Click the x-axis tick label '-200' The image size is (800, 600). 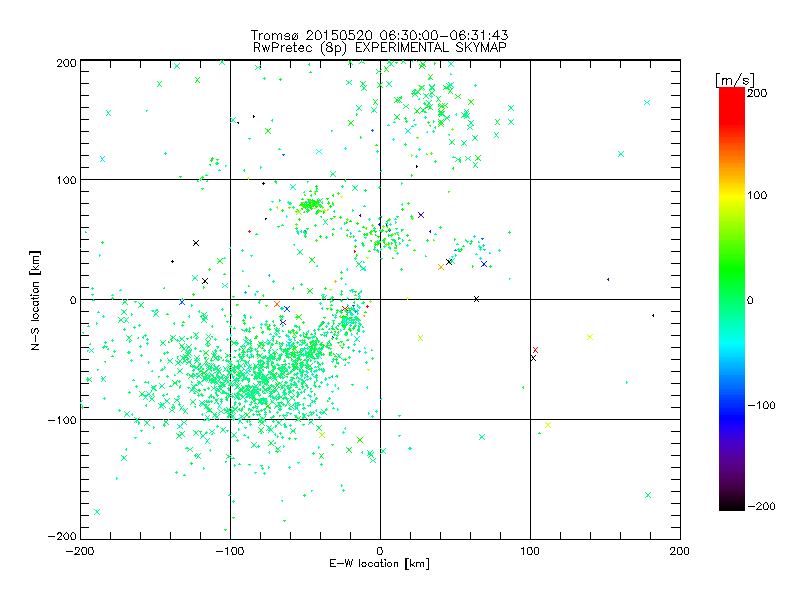tap(80, 551)
